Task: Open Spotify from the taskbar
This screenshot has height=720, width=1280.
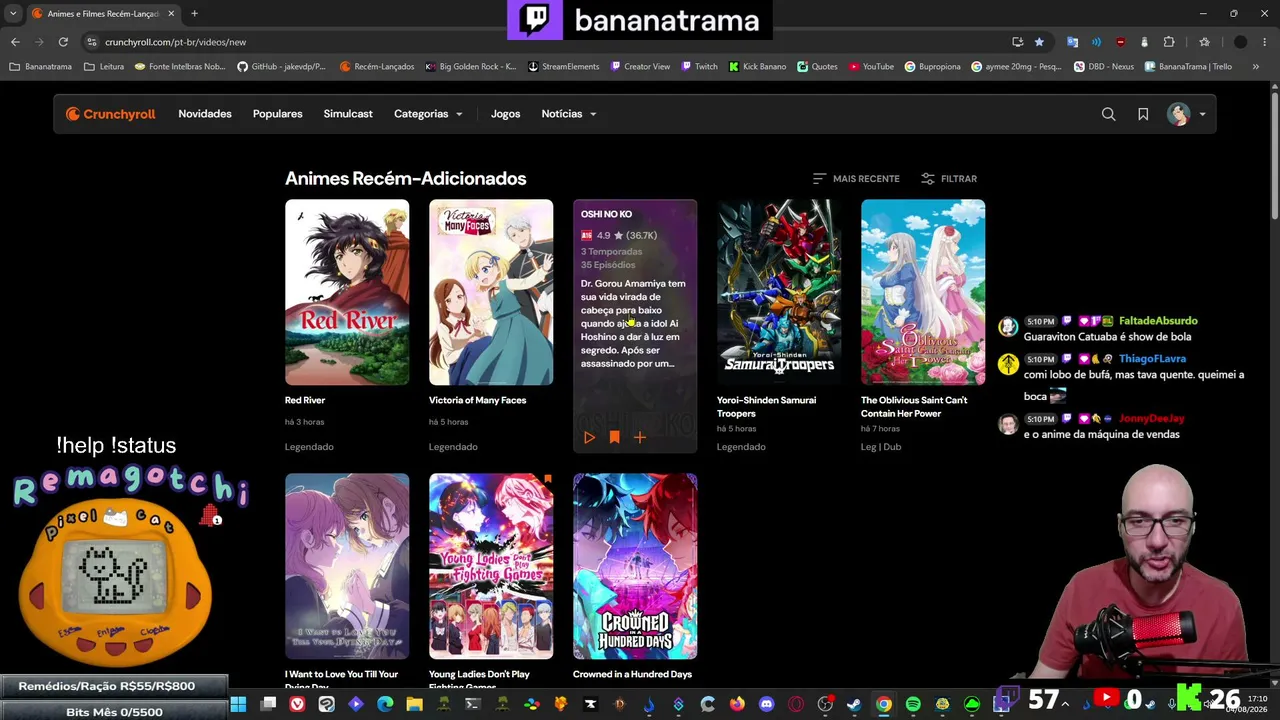Action: 913,704
